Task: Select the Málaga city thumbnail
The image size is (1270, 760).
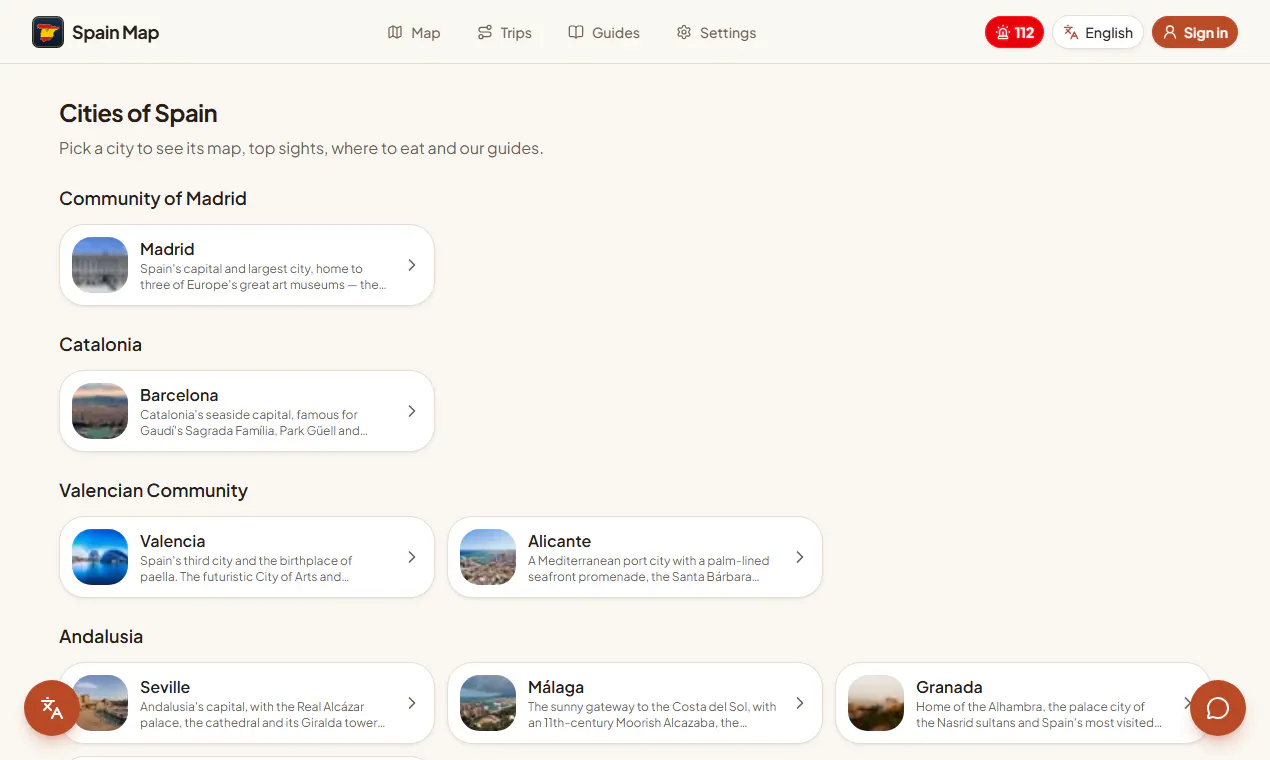Action: (x=488, y=703)
